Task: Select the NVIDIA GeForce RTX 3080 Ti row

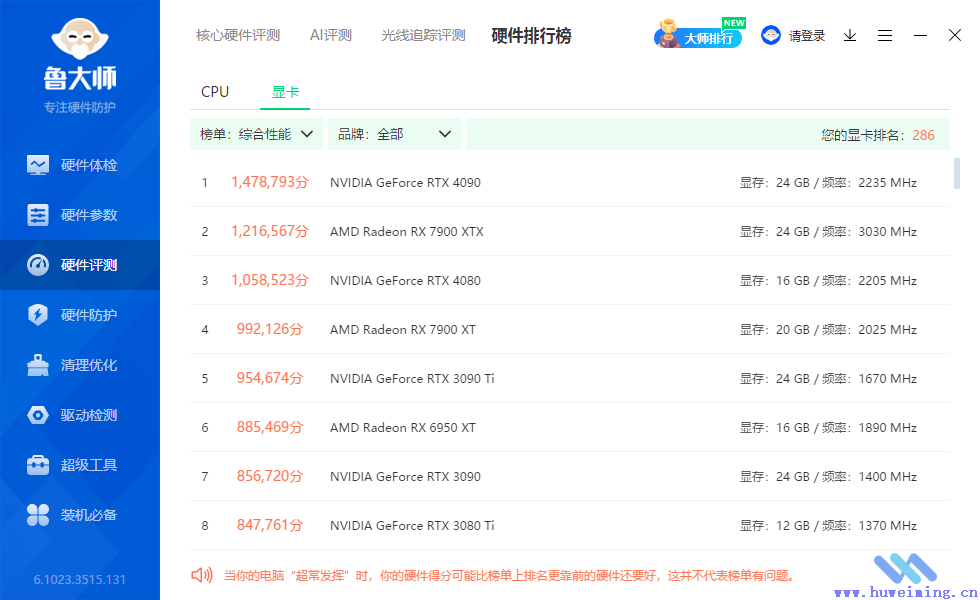Action: (570, 526)
